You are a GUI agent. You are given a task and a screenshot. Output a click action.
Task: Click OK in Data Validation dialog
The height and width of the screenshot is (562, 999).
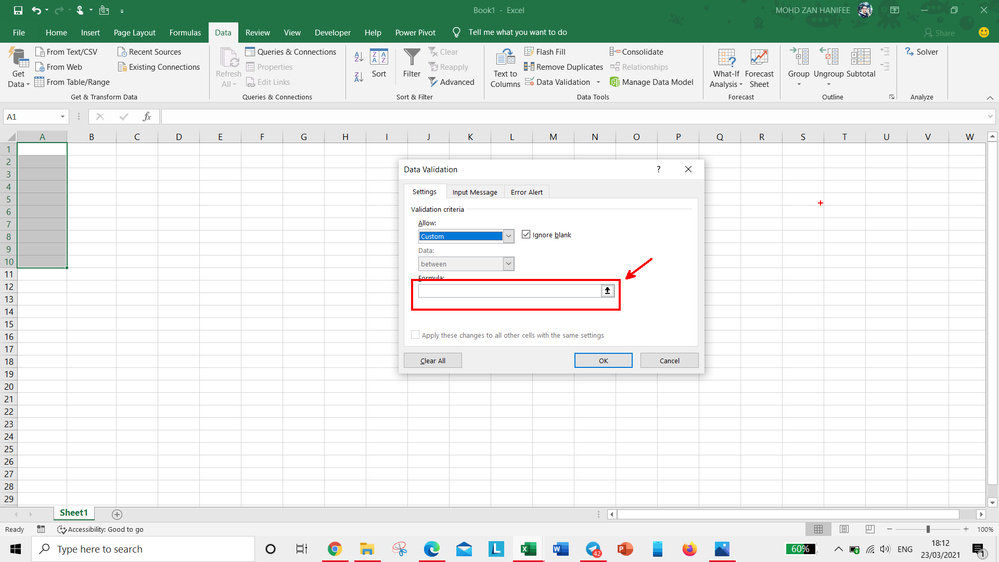603,361
